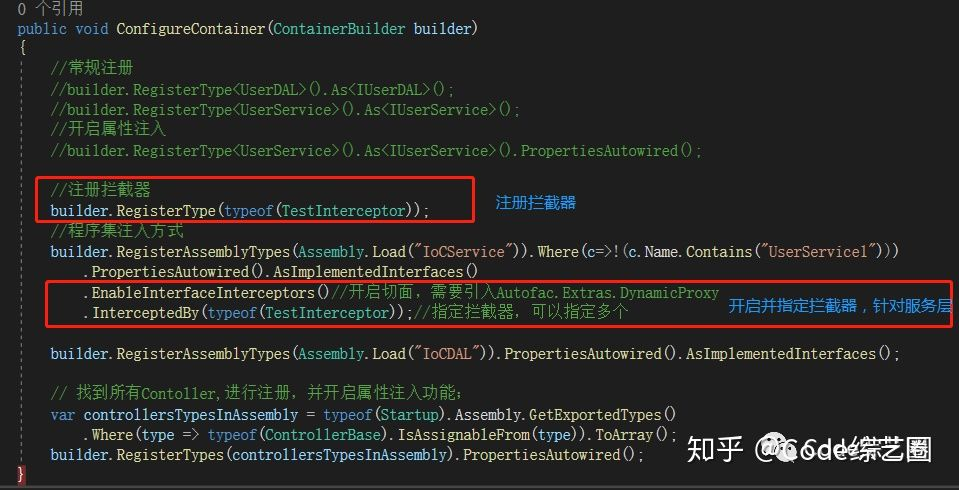
Task: Click TestInterceptor in the RegisterType call
Action: (344, 211)
